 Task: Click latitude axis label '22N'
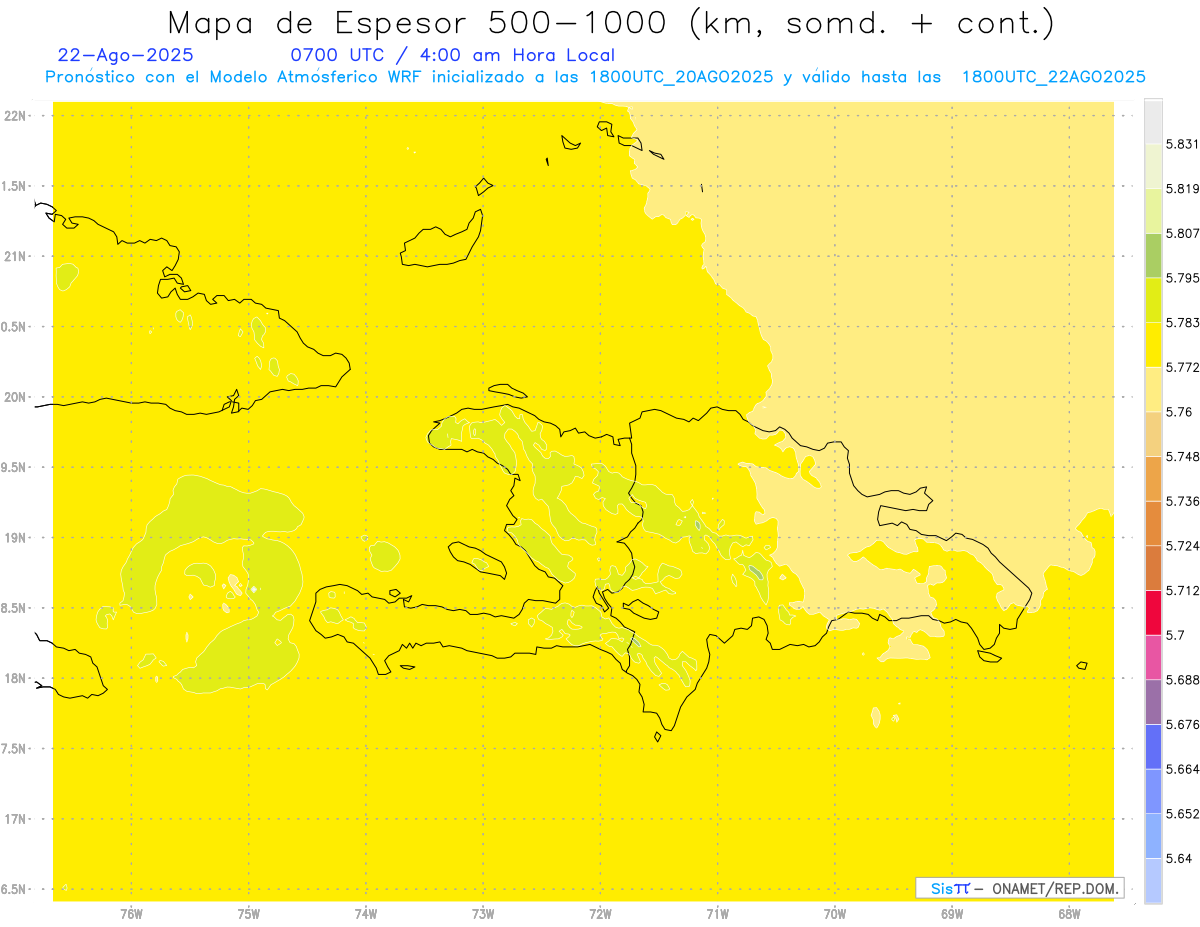click(x=15, y=116)
